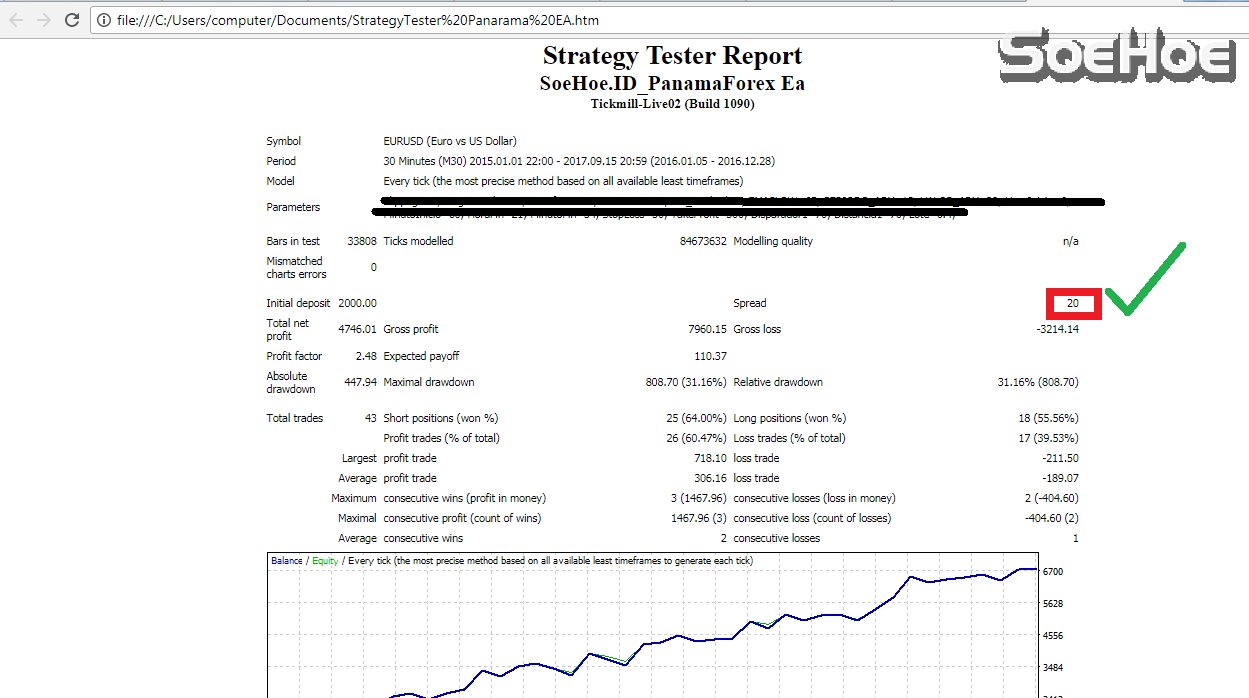Click the red-boxed Spread value 20
The image size is (1249, 698).
(1072, 303)
